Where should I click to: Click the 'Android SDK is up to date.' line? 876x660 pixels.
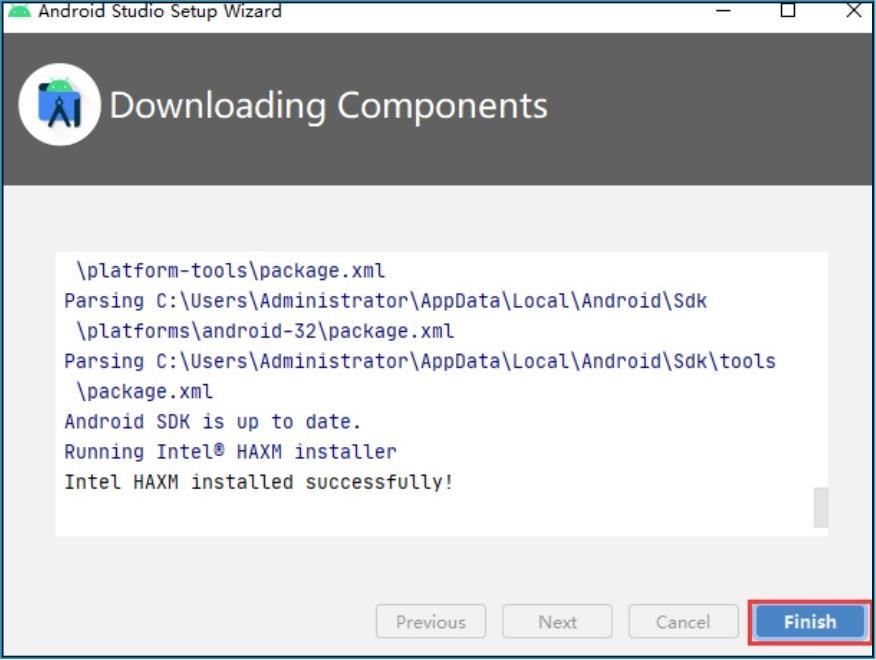tap(212, 422)
